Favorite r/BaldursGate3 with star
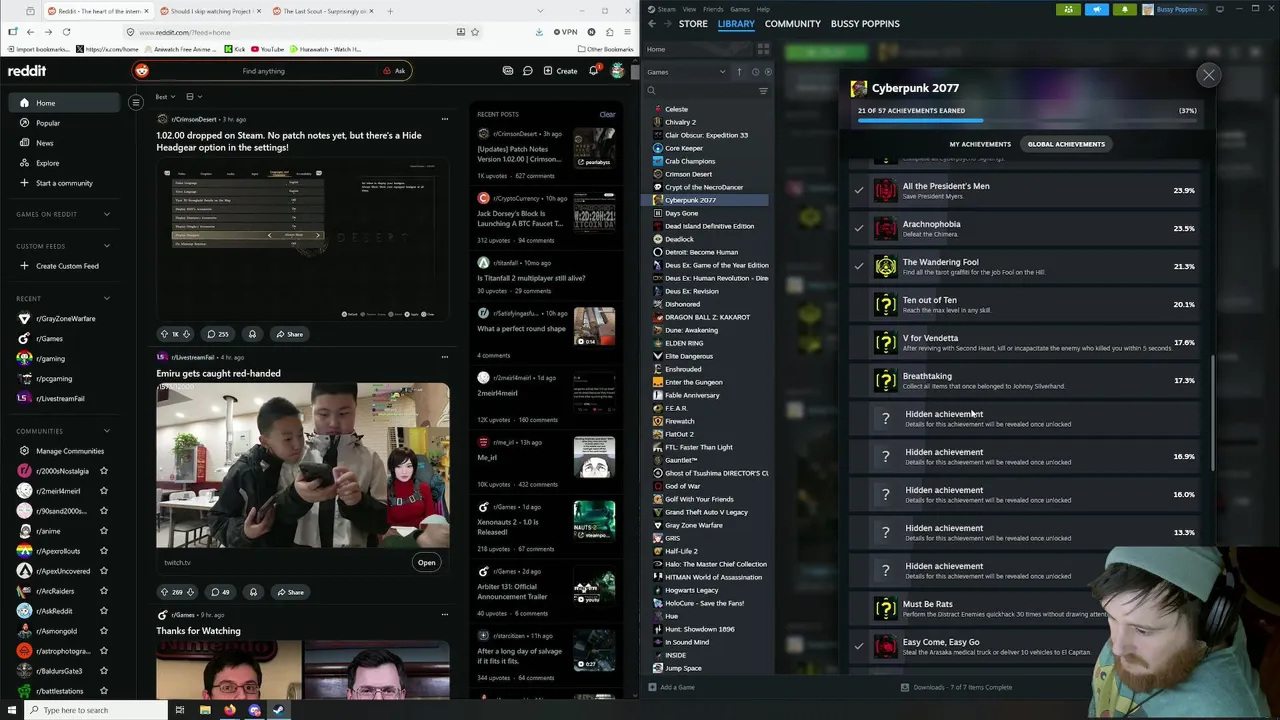The image size is (1280, 720). [x=104, y=671]
